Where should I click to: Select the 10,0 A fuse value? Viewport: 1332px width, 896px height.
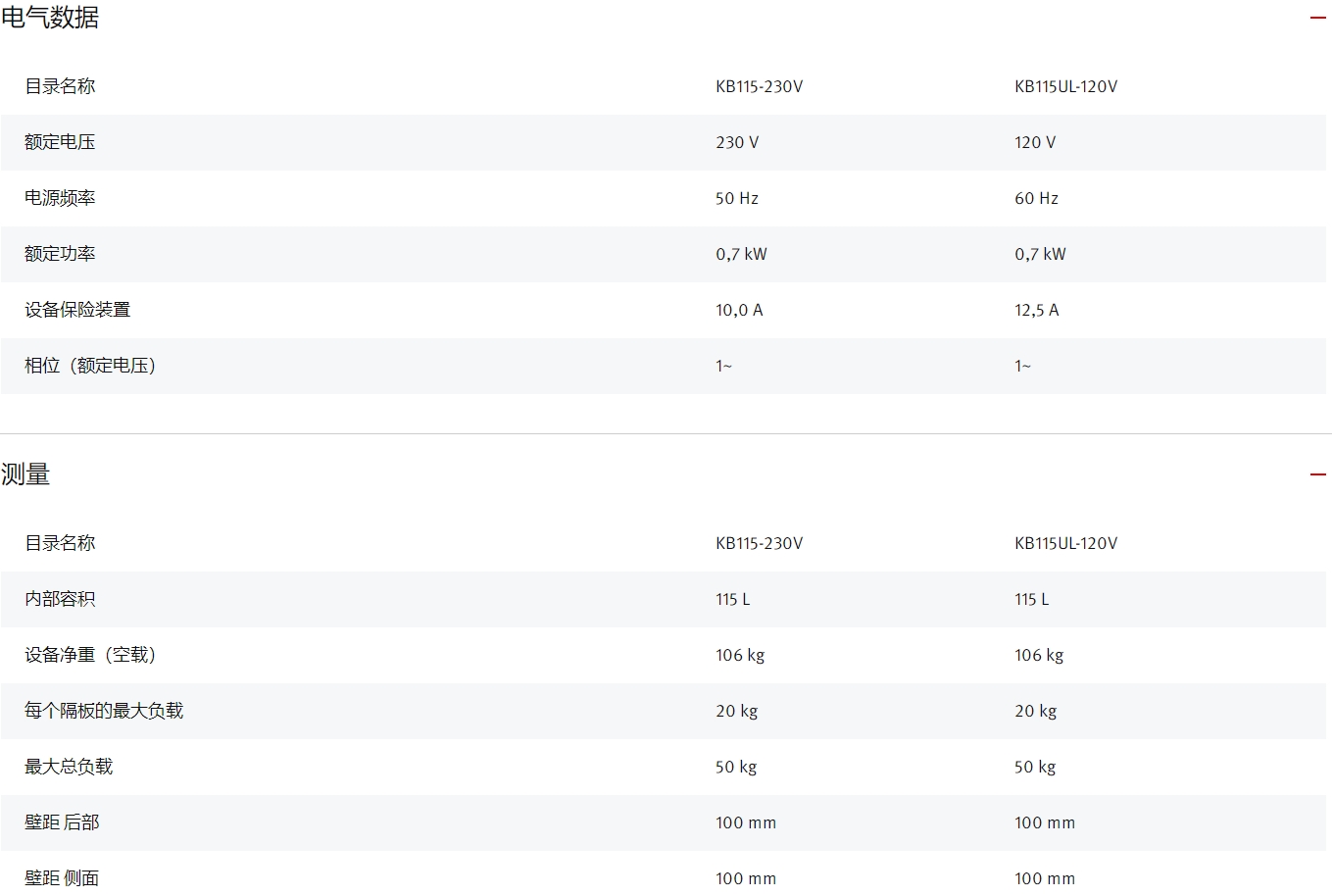[x=739, y=310]
